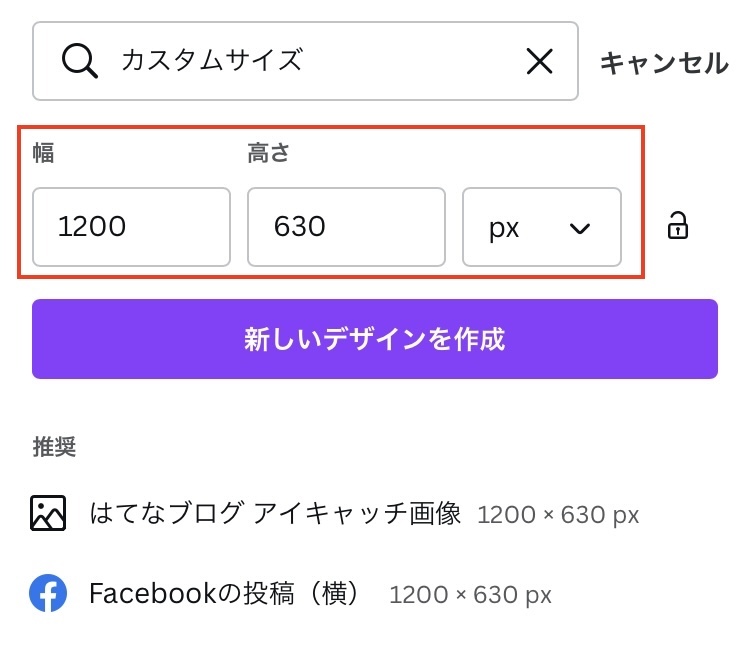Click the 高さ label
The height and width of the screenshot is (656, 750).
point(269,154)
